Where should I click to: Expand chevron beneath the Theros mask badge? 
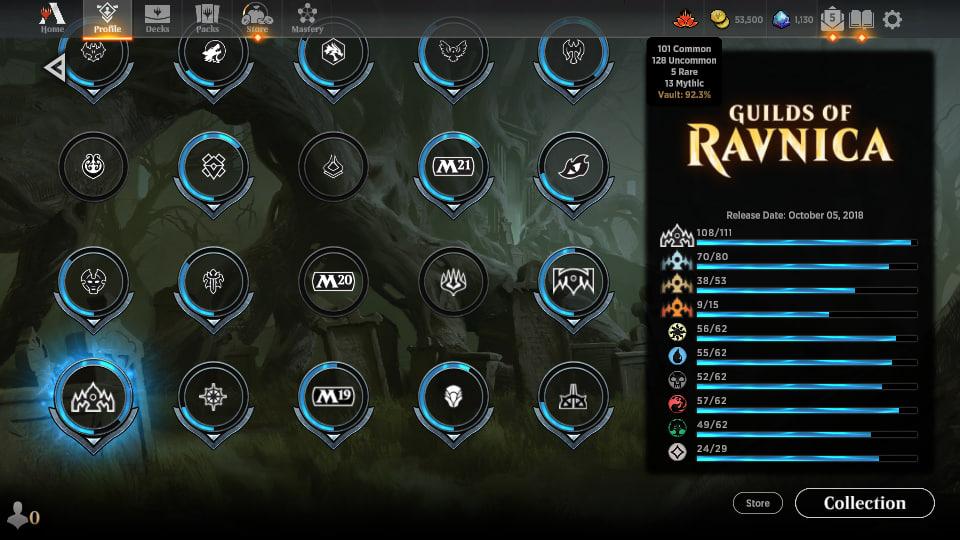93,323
